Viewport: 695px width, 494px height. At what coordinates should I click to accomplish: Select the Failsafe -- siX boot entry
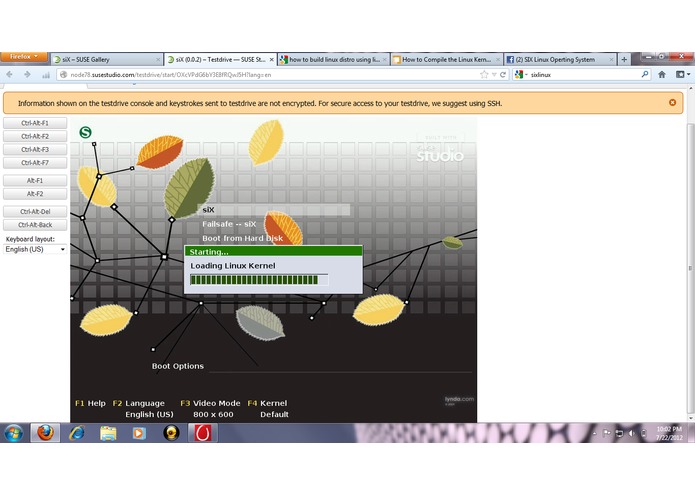(x=229, y=224)
